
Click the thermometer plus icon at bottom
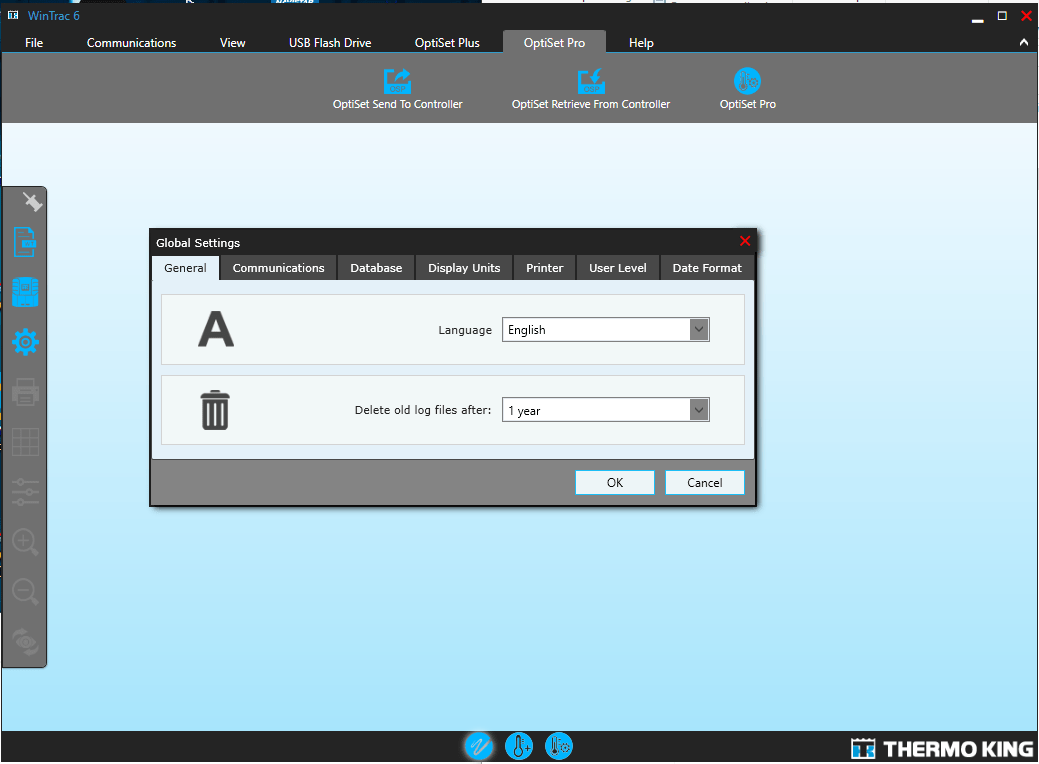coord(518,746)
